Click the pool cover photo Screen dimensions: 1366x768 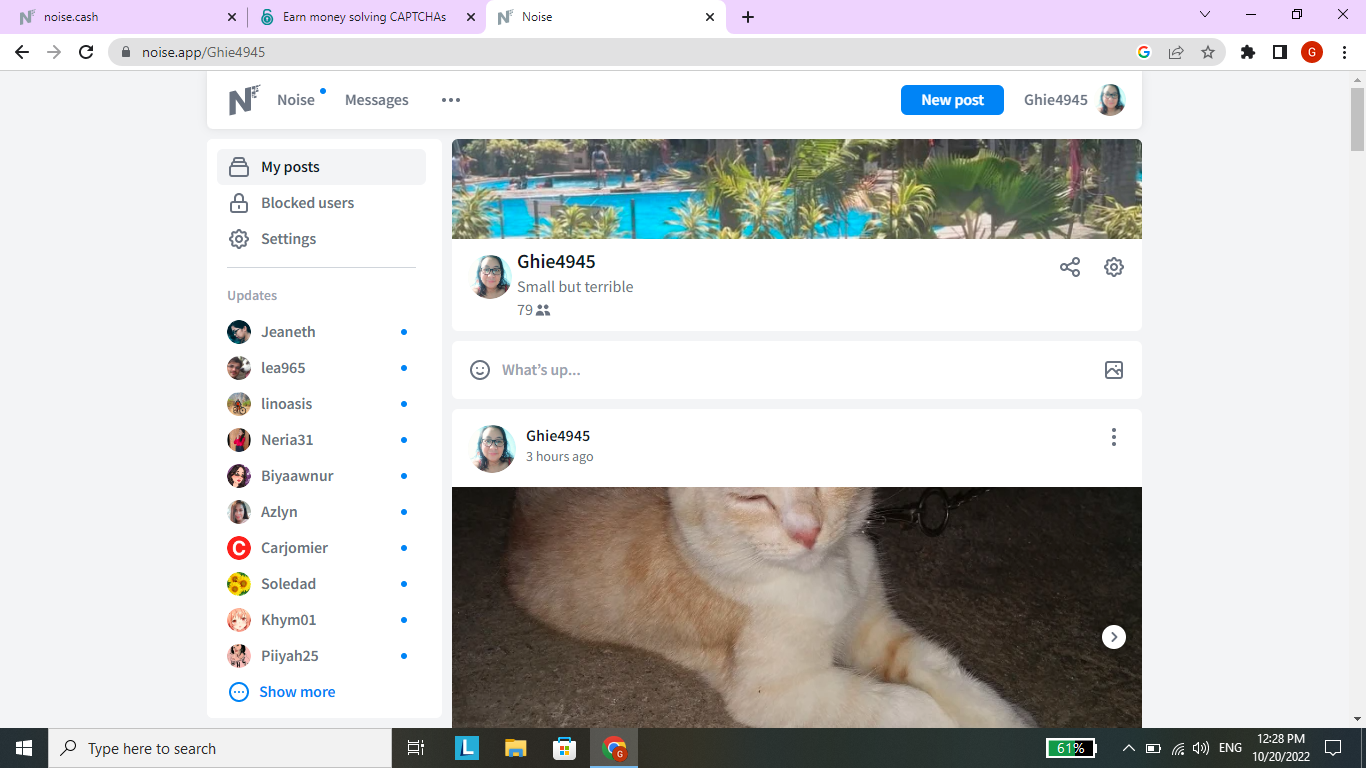point(797,189)
